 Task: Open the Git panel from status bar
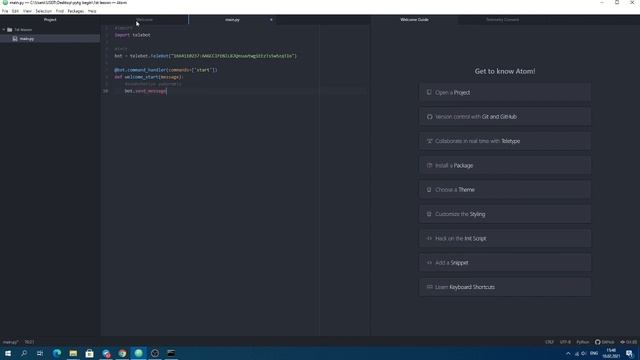629,342
